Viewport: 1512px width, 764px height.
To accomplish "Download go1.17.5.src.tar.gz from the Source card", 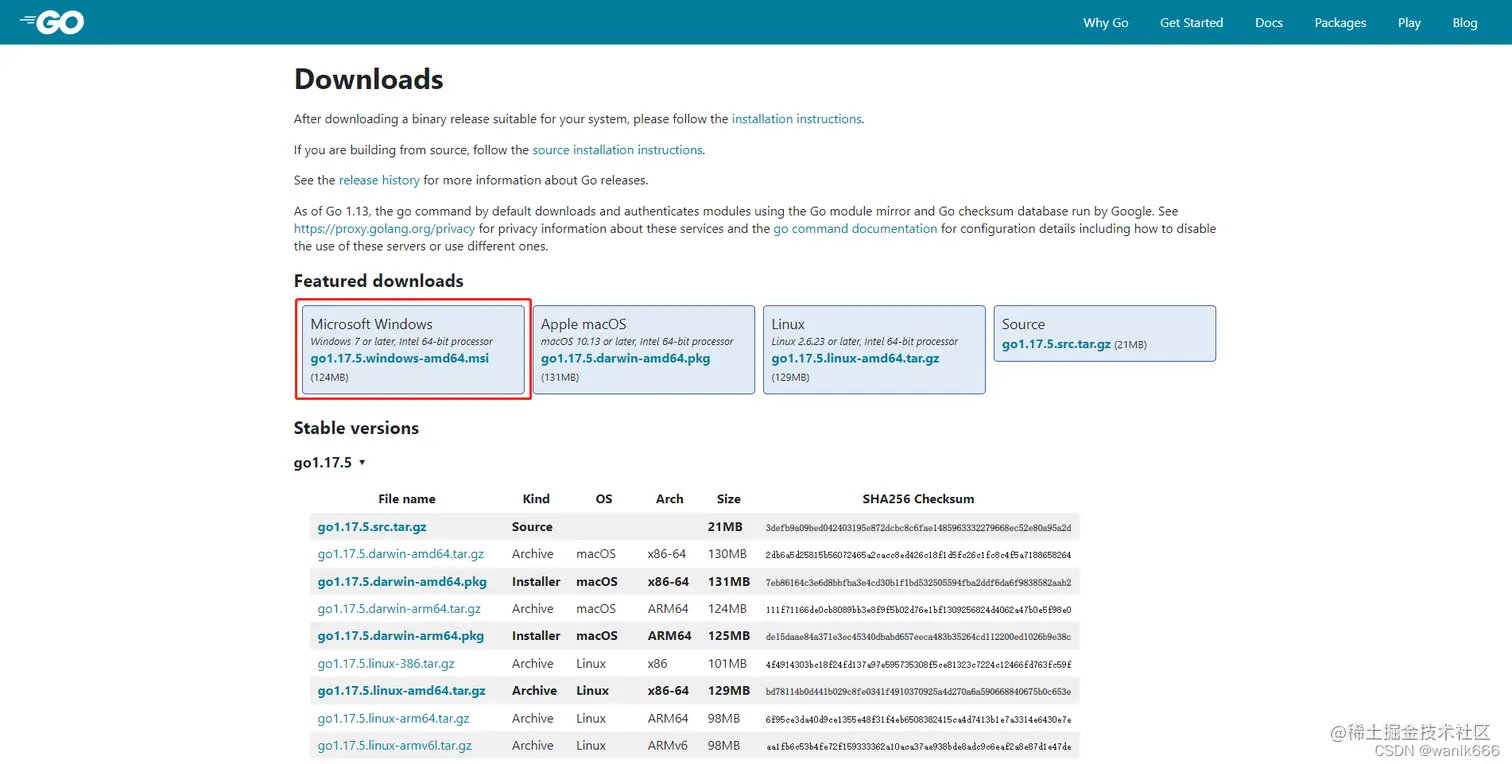I will pos(1056,344).
